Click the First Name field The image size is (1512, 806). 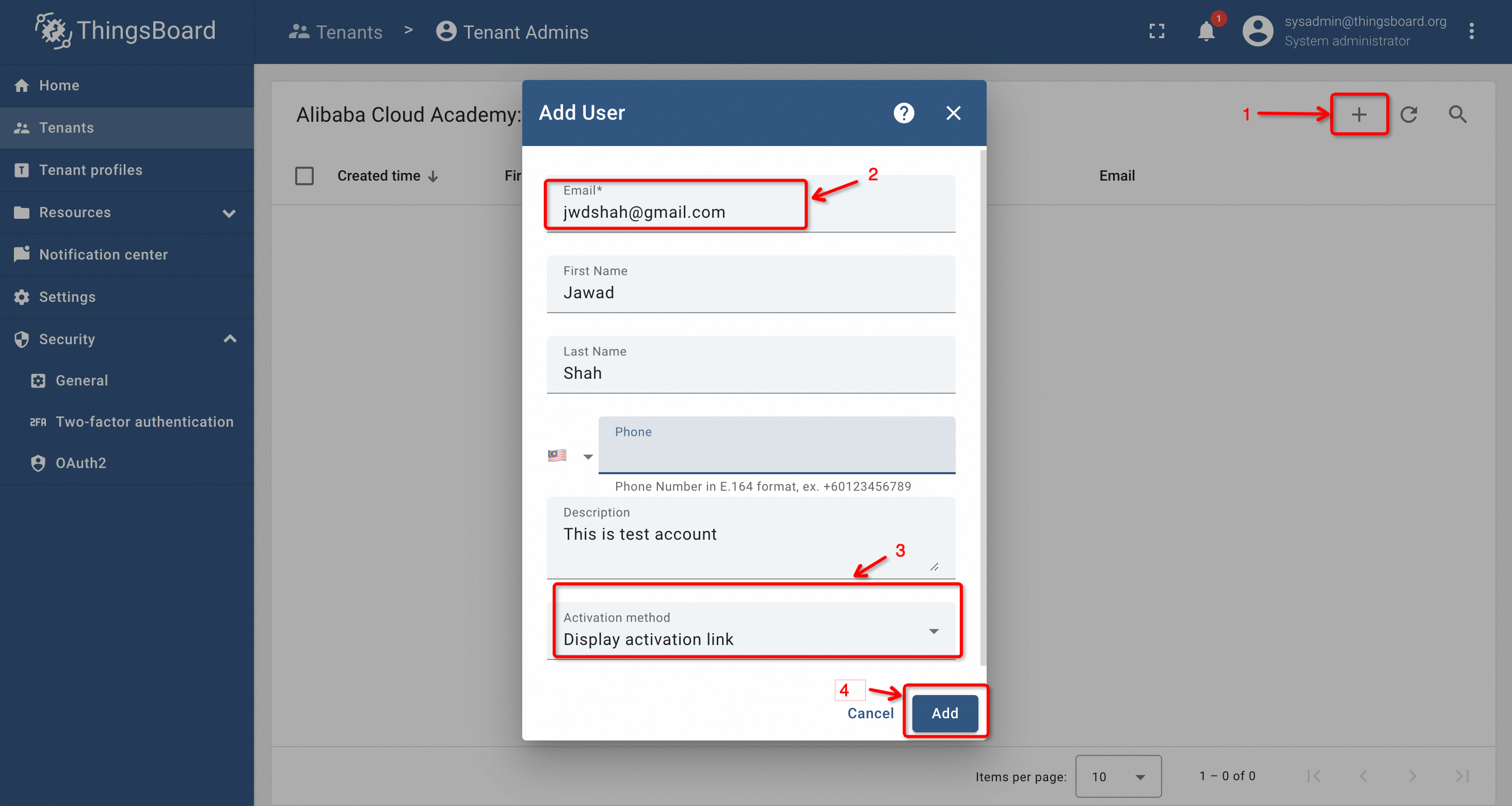point(751,284)
